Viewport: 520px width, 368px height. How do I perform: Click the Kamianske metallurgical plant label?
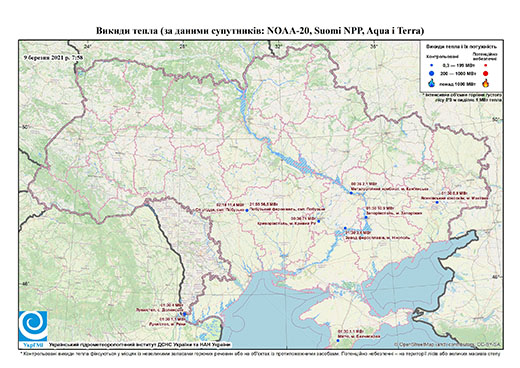(x=390, y=188)
